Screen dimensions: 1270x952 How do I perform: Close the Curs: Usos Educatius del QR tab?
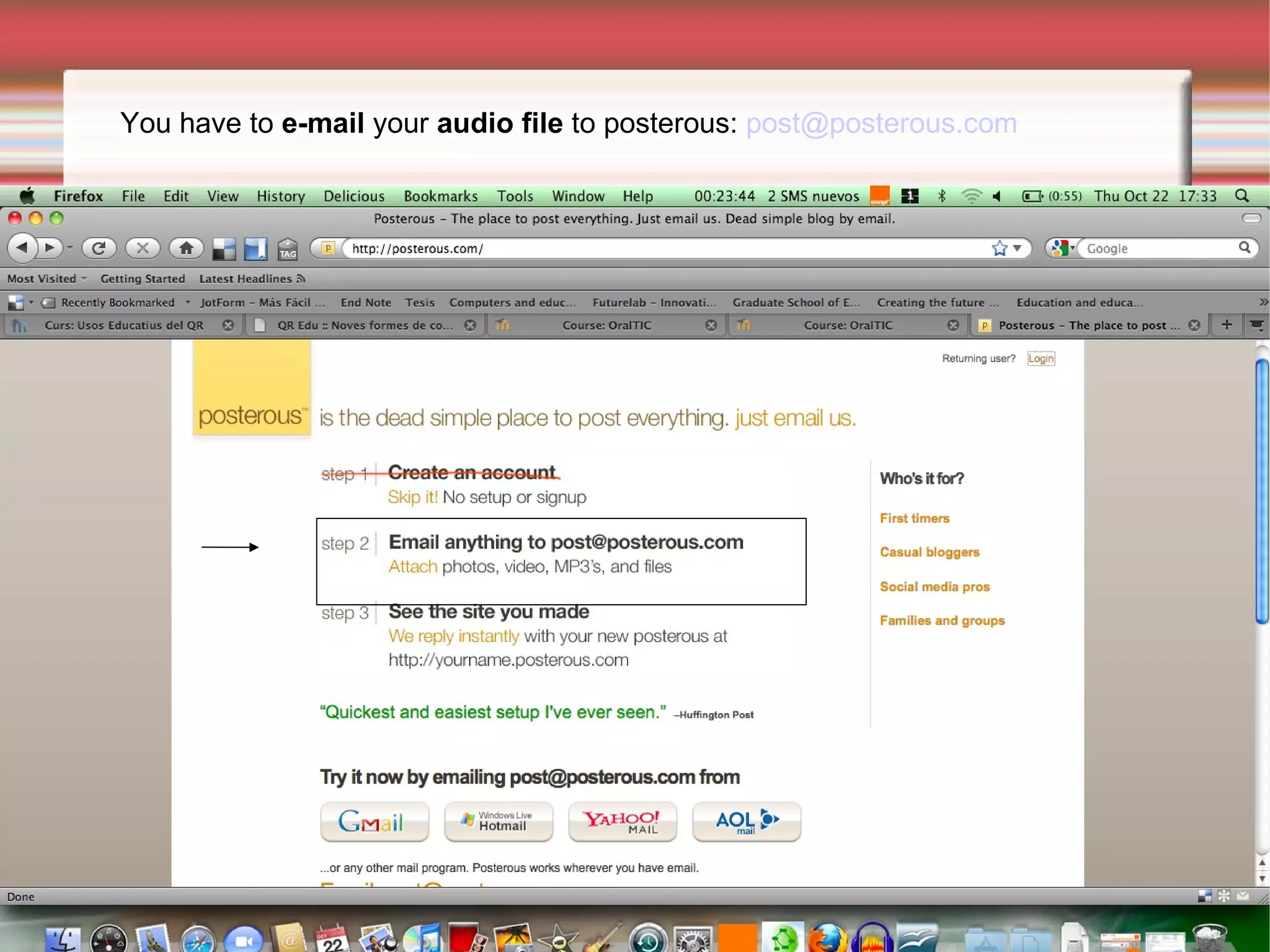click(x=228, y=326)
